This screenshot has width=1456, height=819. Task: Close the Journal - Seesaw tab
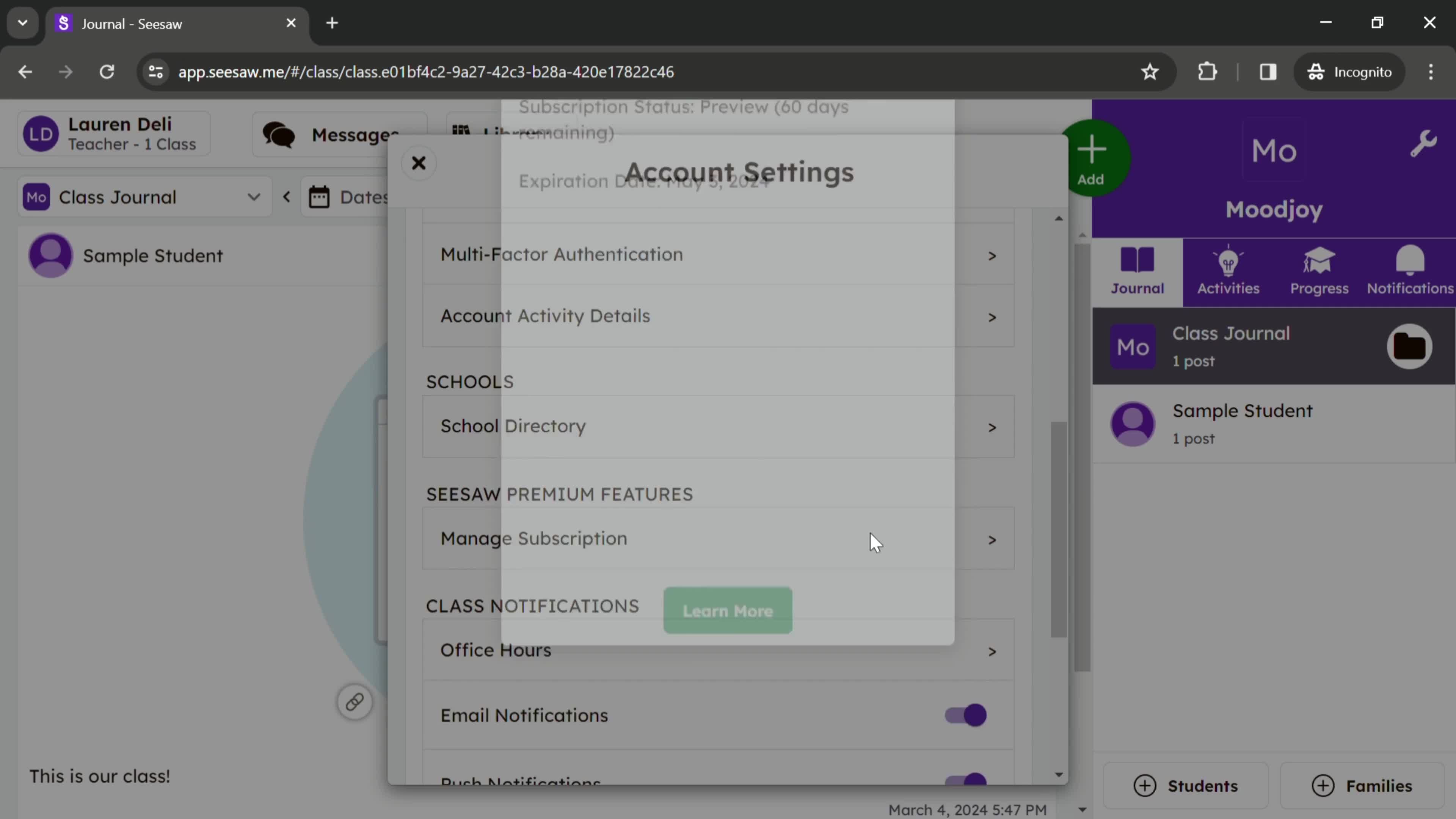coord(291,23)
